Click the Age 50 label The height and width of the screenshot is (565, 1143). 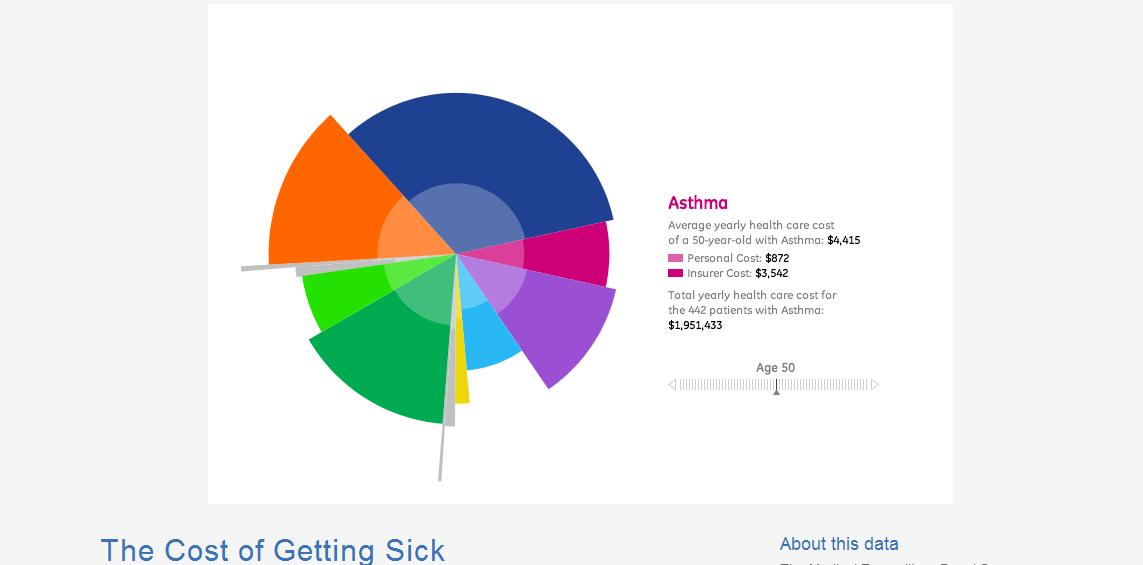pos(776,367)
